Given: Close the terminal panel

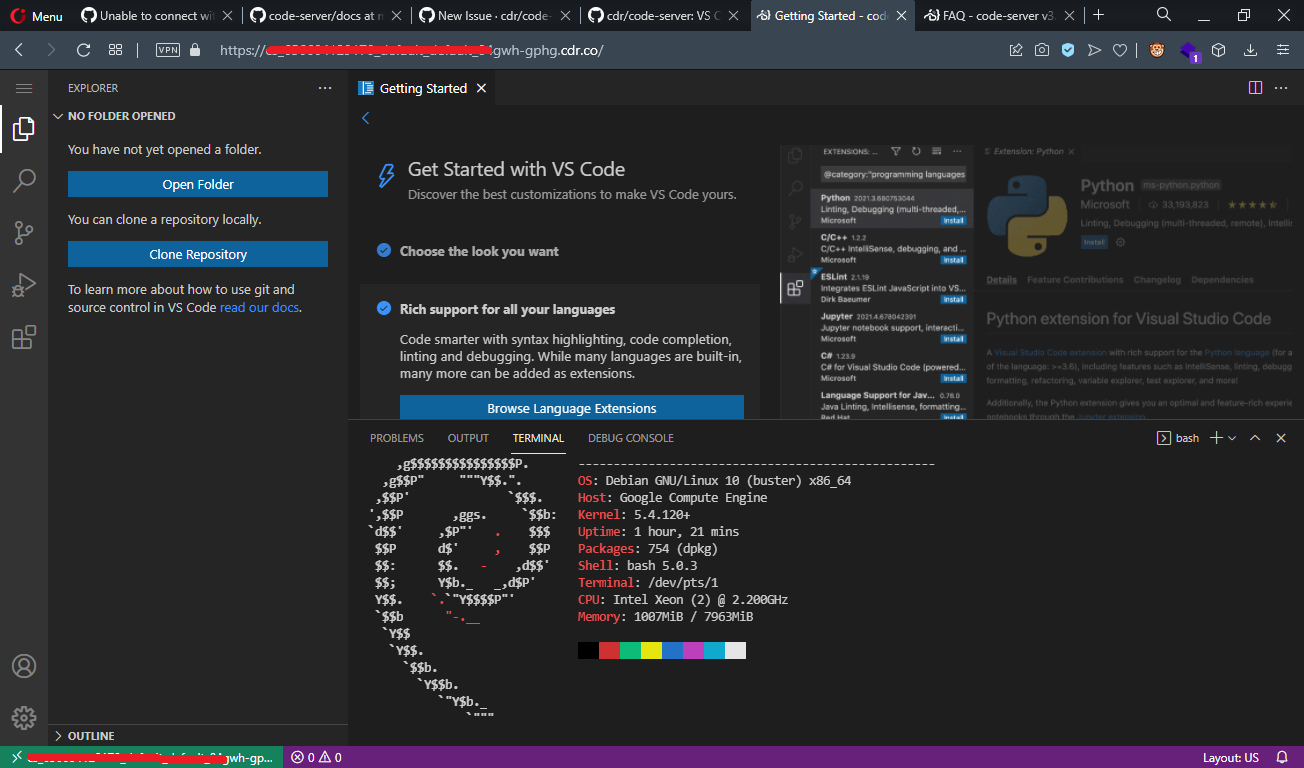Looking at the screenshot, I should 1281,438.
